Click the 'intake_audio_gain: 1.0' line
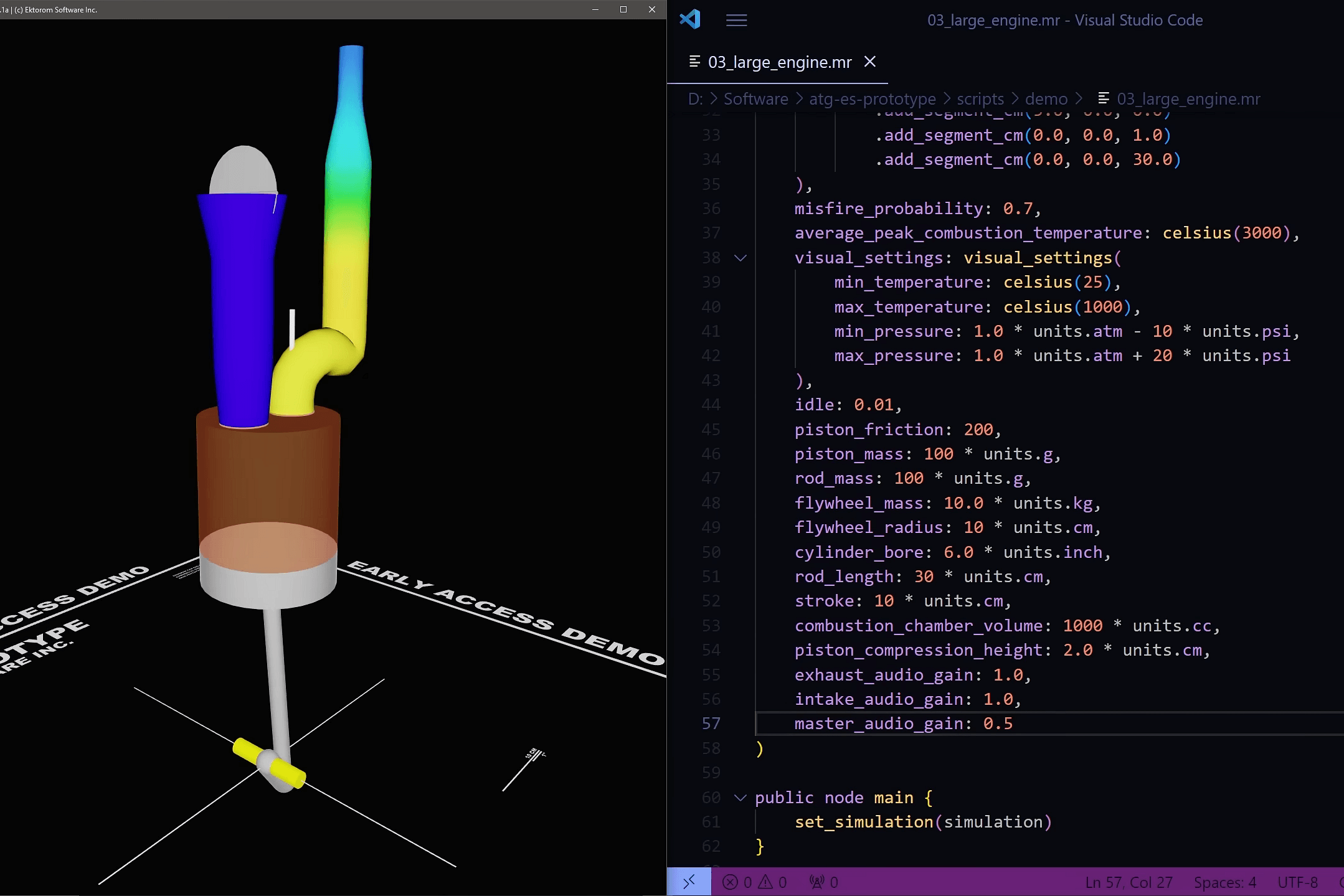 pos(907,699)
